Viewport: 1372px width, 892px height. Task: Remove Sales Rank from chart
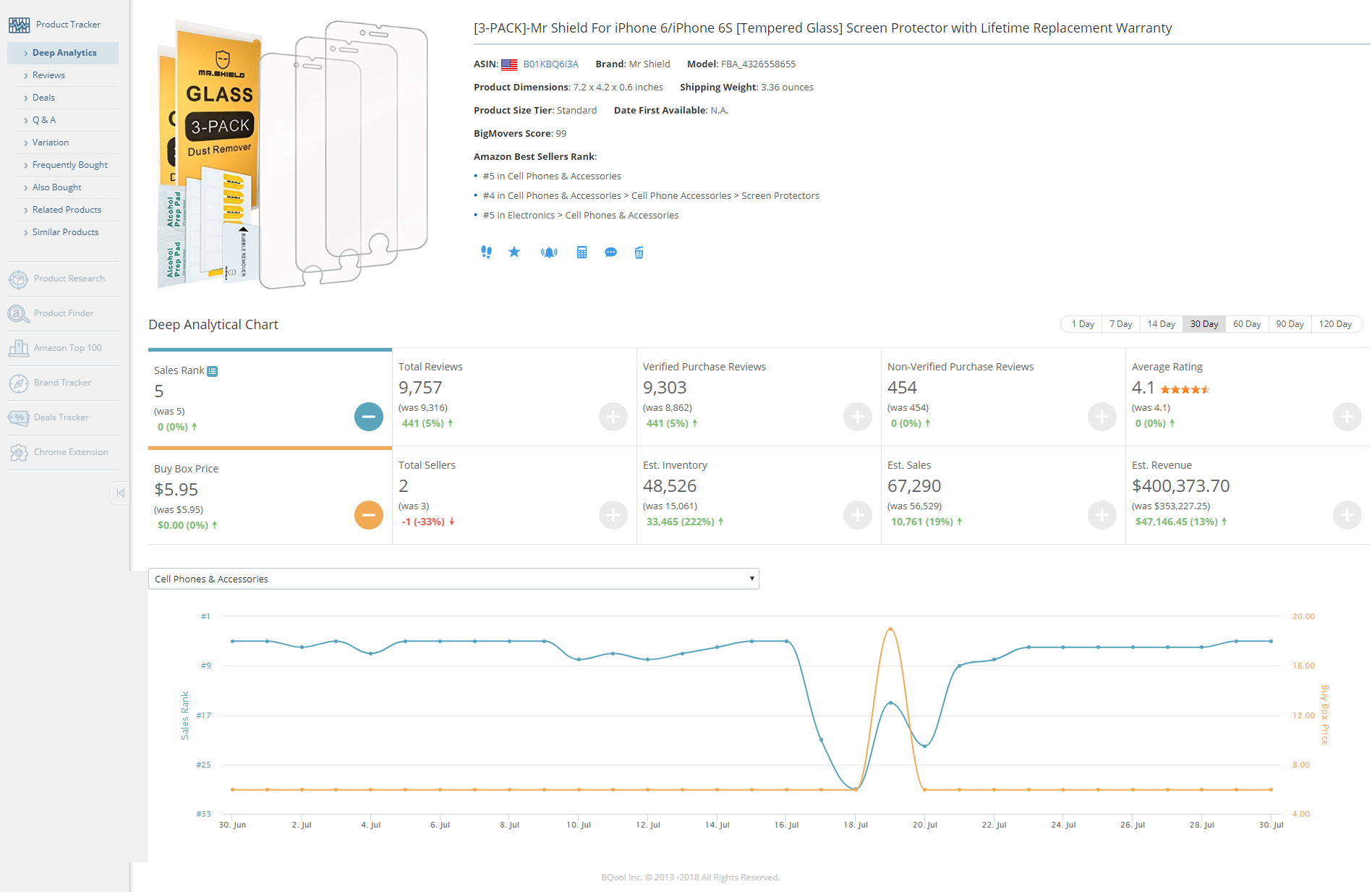coord(369,417)
